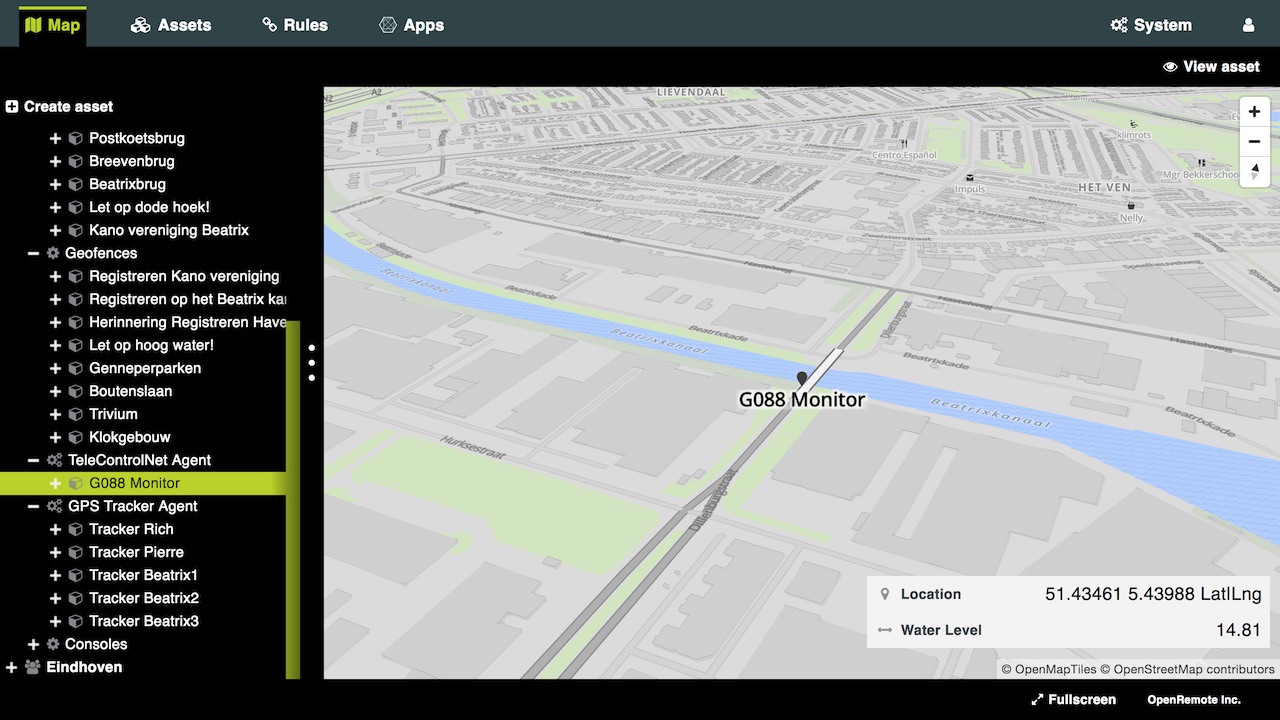This screenshot has height=720, width=1280.
Task: Expand the G088 Monitor node
Action: coord(56,483)
